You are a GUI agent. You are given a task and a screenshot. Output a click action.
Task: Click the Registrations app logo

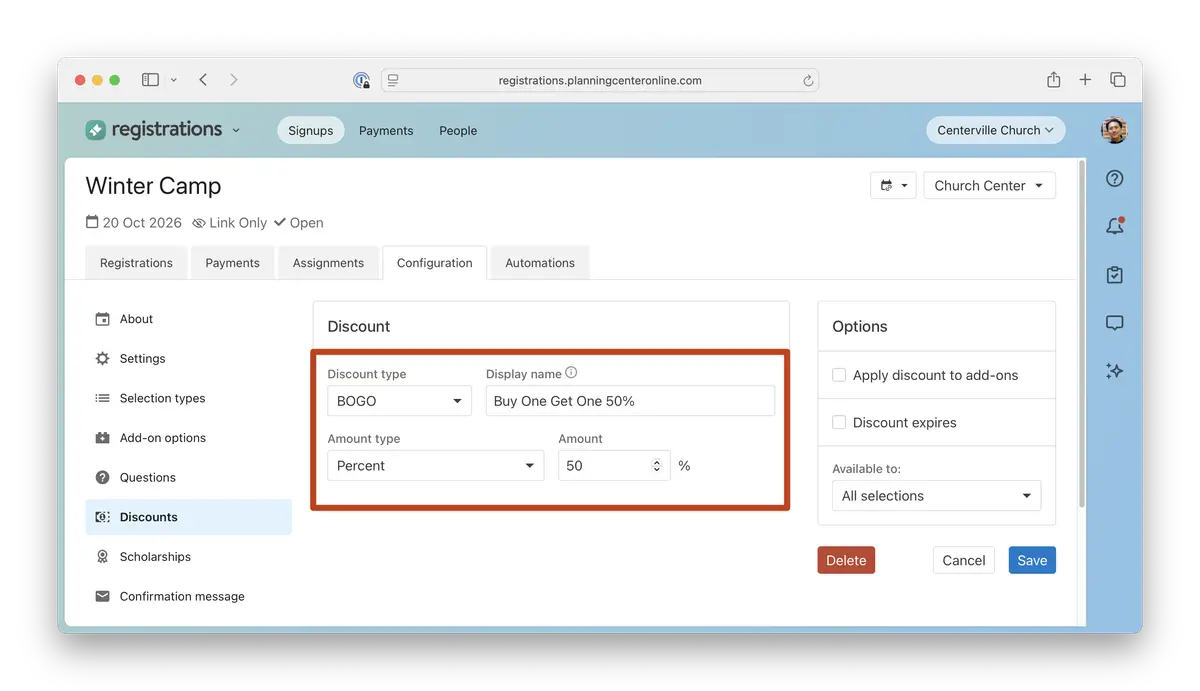154,130
